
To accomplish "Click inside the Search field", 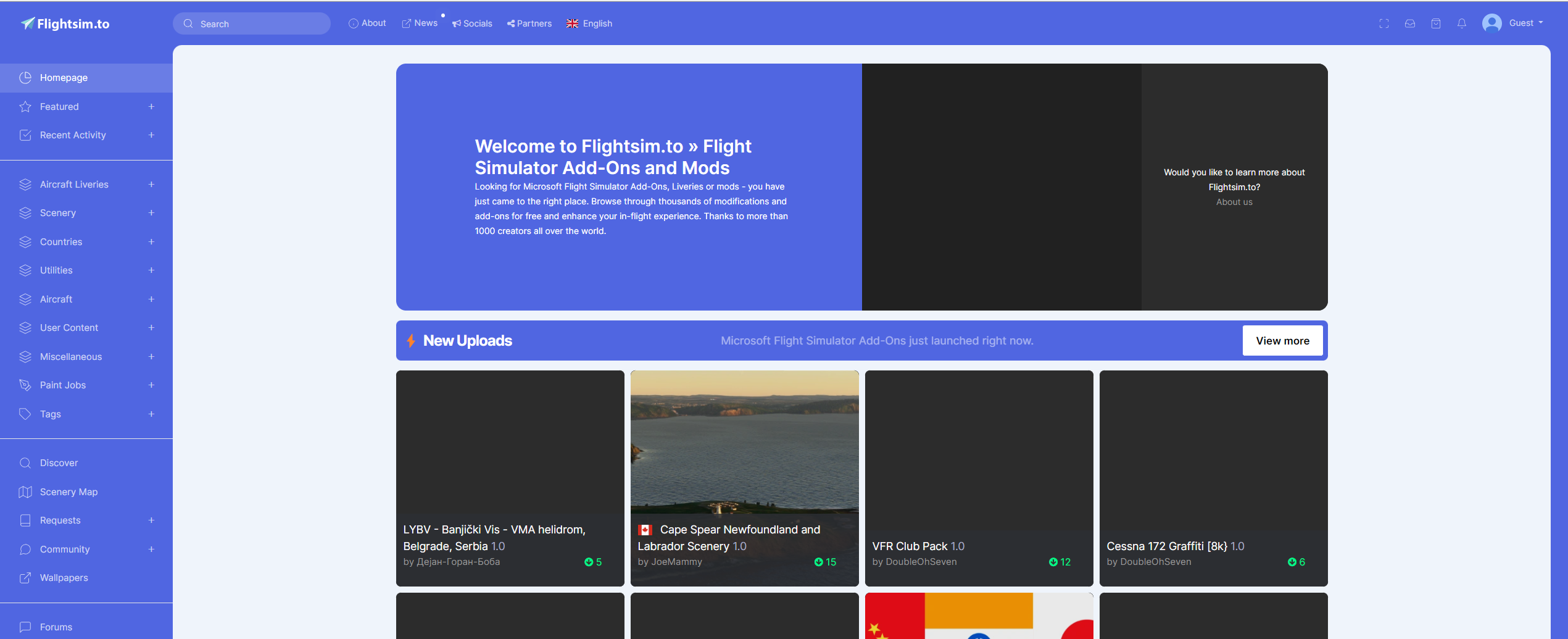I will [x=252, y=23].
